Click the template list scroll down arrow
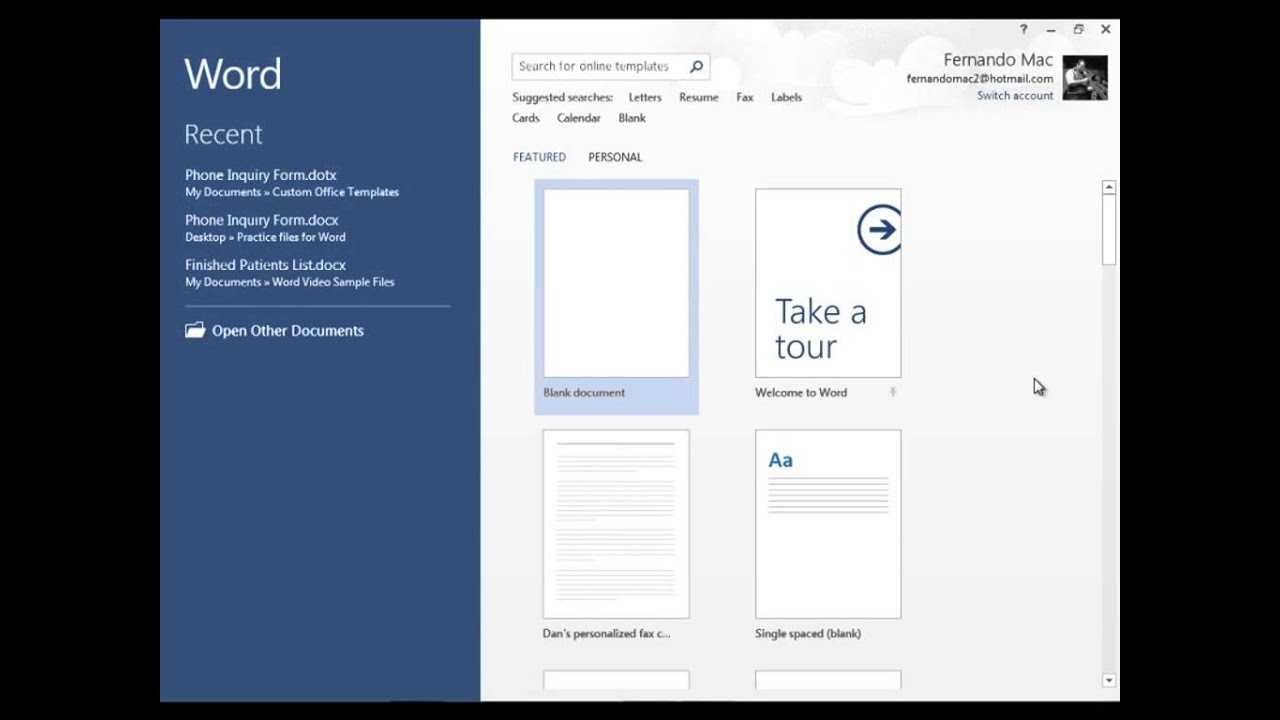Screen dimensions: 1280x720 pyautogui.click(x=1108, y=680)
